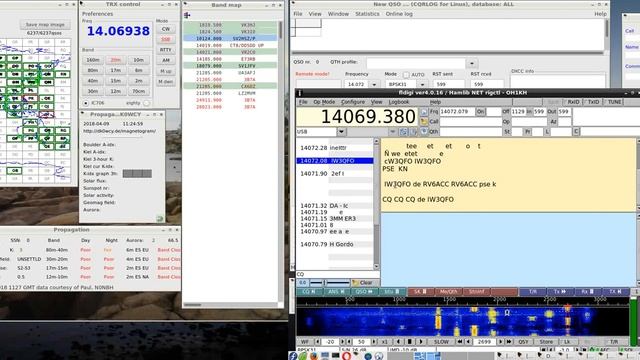640x360 pixels.
Task: Jump the fldigi cursor frequency up fast
Action: point(509,342)
